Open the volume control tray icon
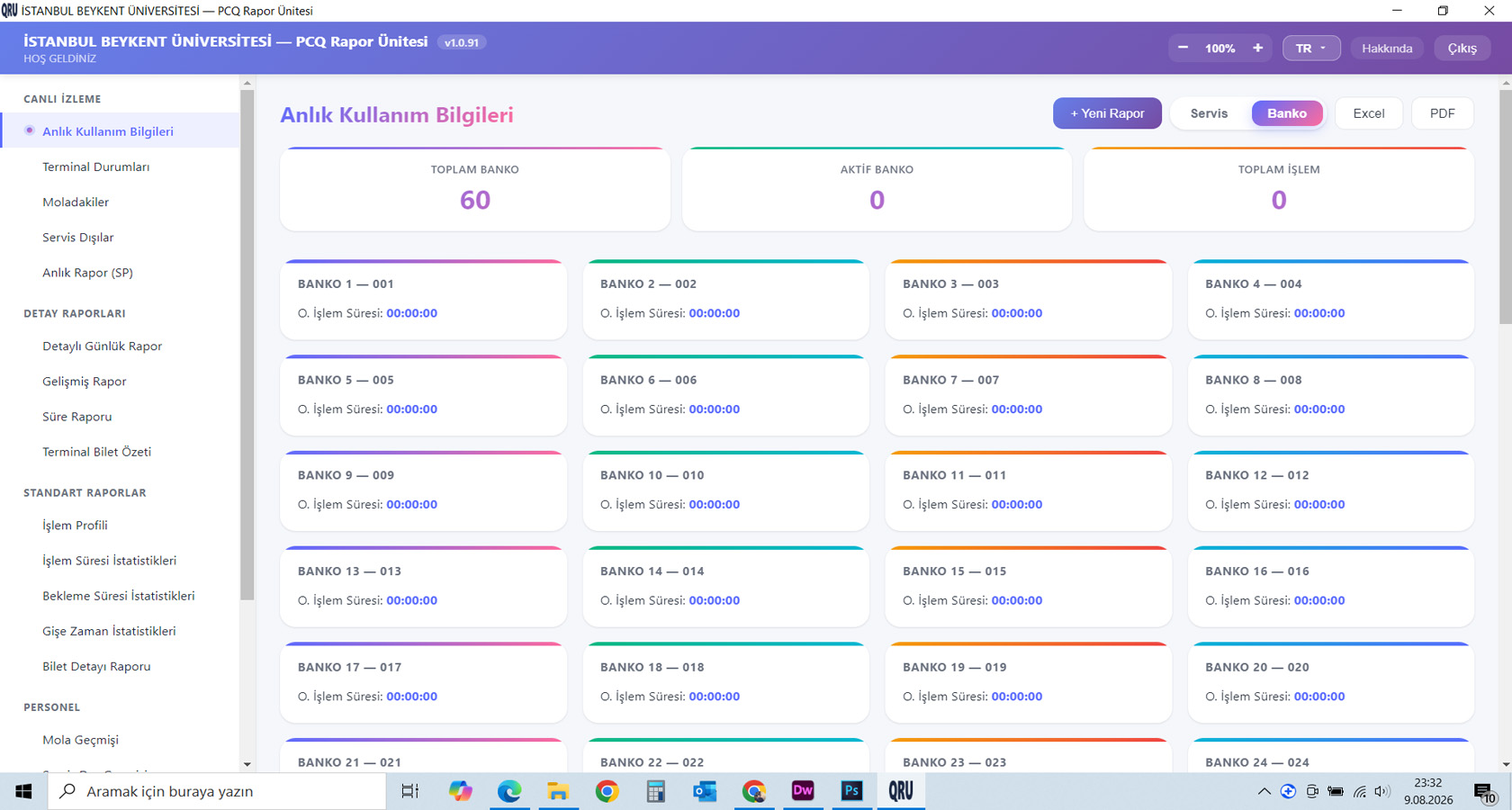Screen dimensions: 1512x810 1382,792
